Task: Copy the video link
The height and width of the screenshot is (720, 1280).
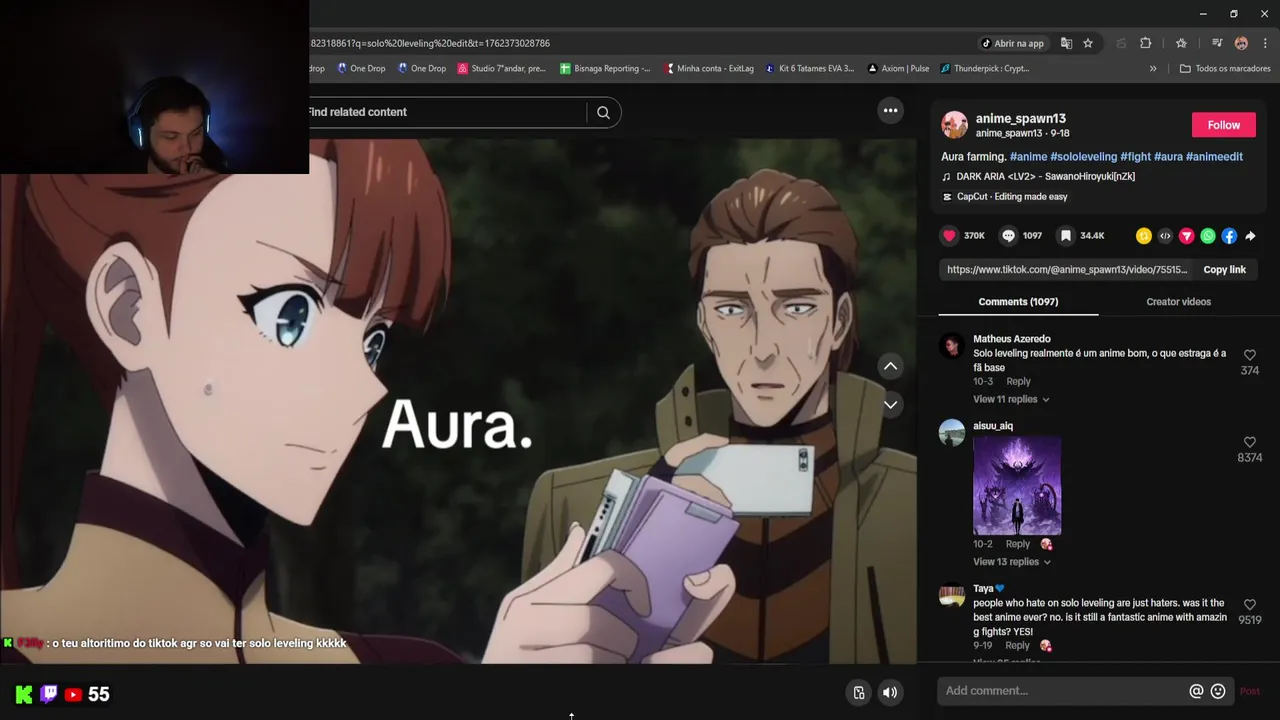Action: point(1224,270)
